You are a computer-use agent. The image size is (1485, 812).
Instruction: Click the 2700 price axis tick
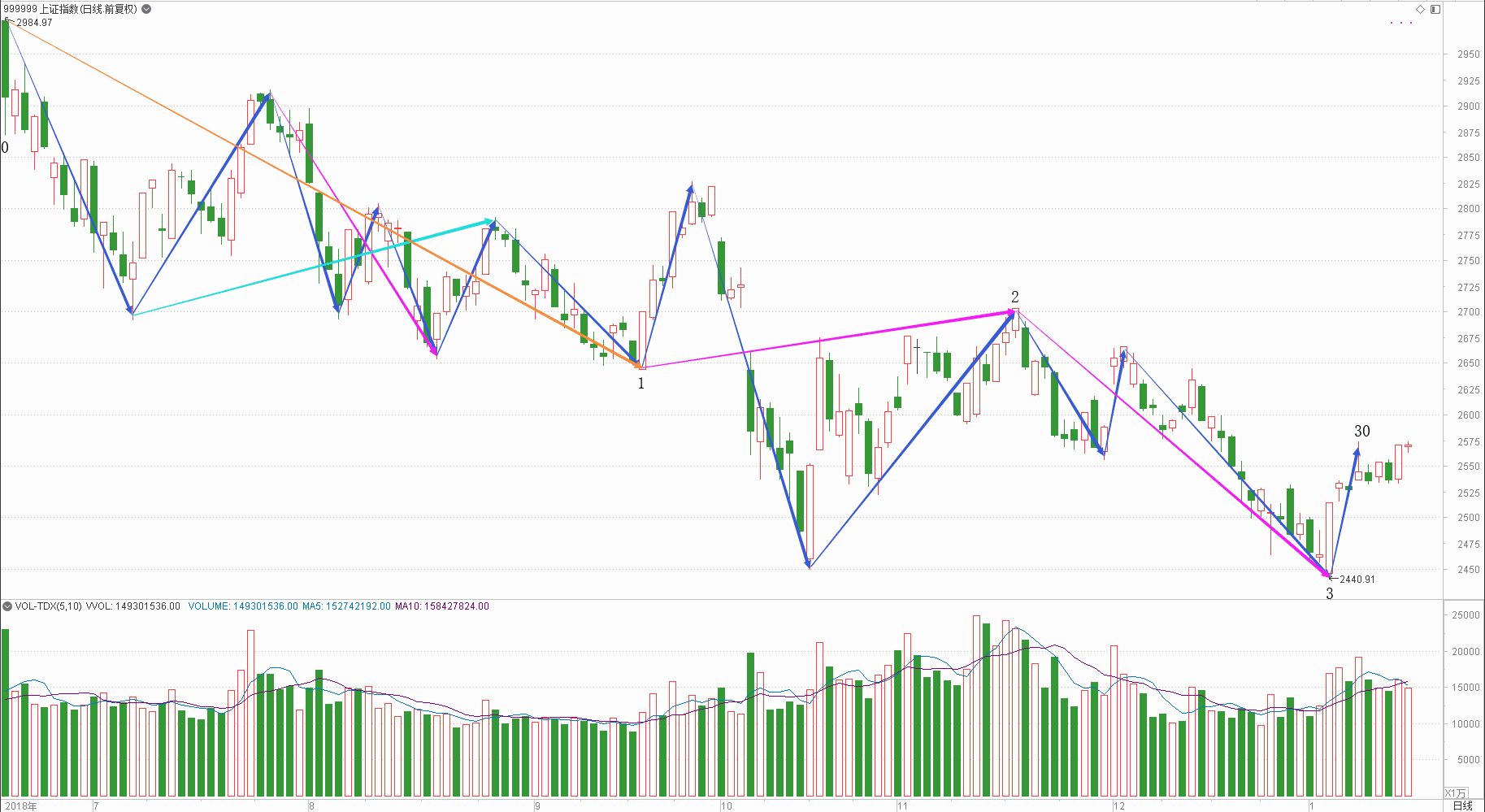1468,311
